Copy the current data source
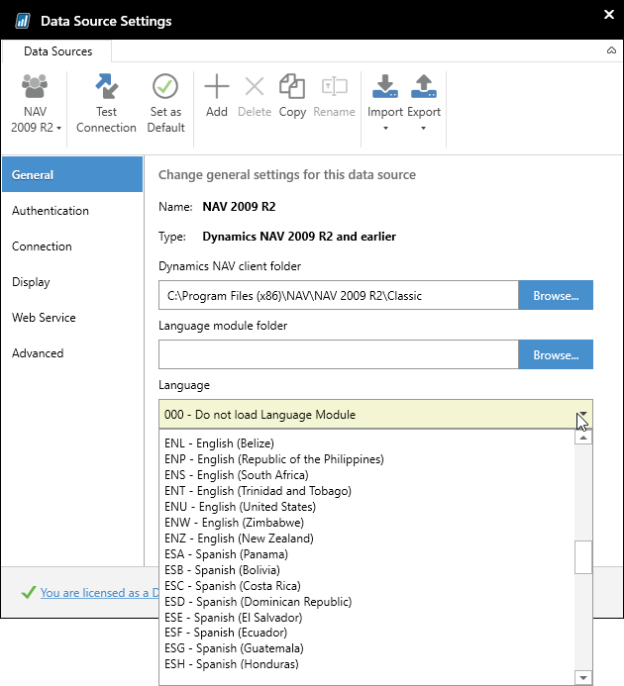The width and height of the screenshot is (624, 686). tap(292, 96)
